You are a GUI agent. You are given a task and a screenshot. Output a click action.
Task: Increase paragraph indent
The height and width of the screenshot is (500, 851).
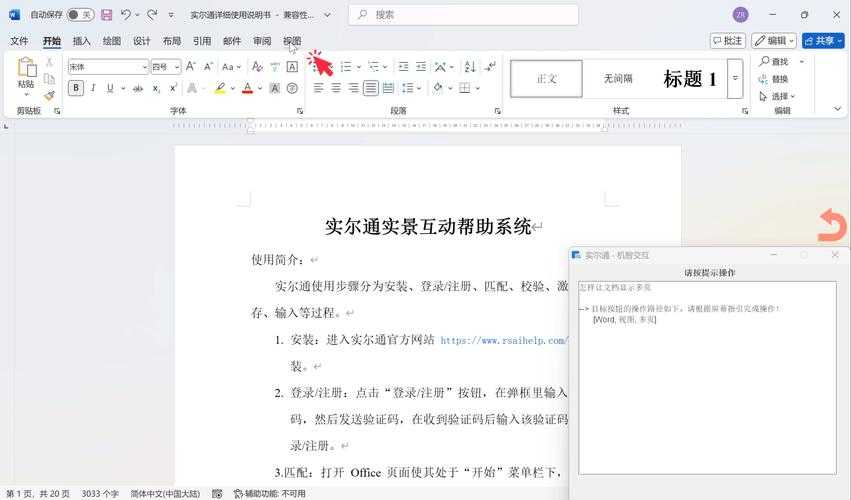coord(421,66)
